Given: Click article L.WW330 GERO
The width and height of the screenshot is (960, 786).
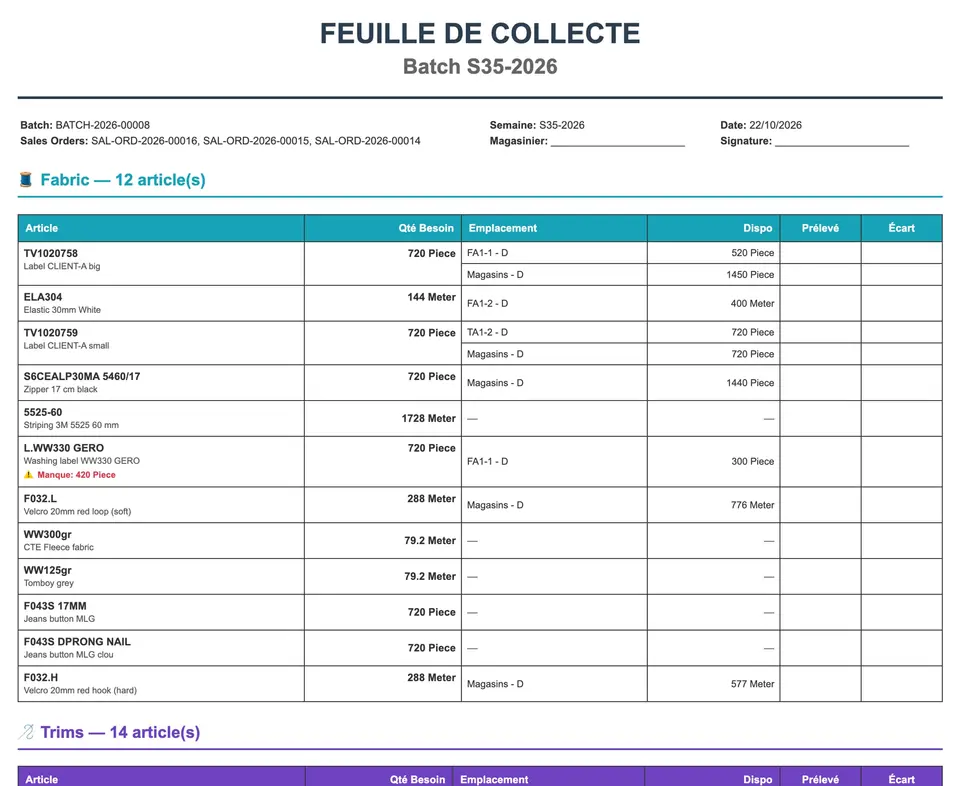Looking at the screenshot, I should pyautogui.click(x=64, y=448).
